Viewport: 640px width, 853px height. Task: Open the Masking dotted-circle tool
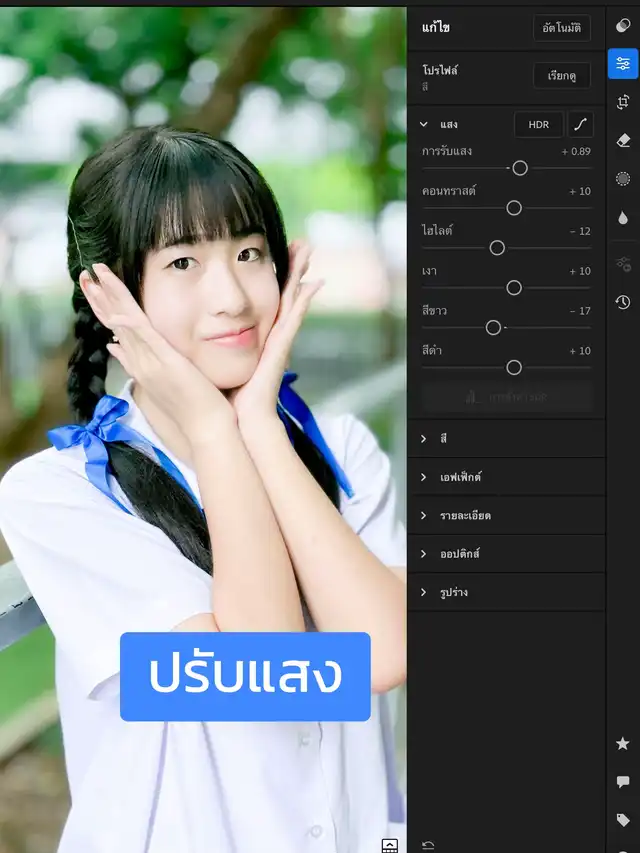click(623, 179)
